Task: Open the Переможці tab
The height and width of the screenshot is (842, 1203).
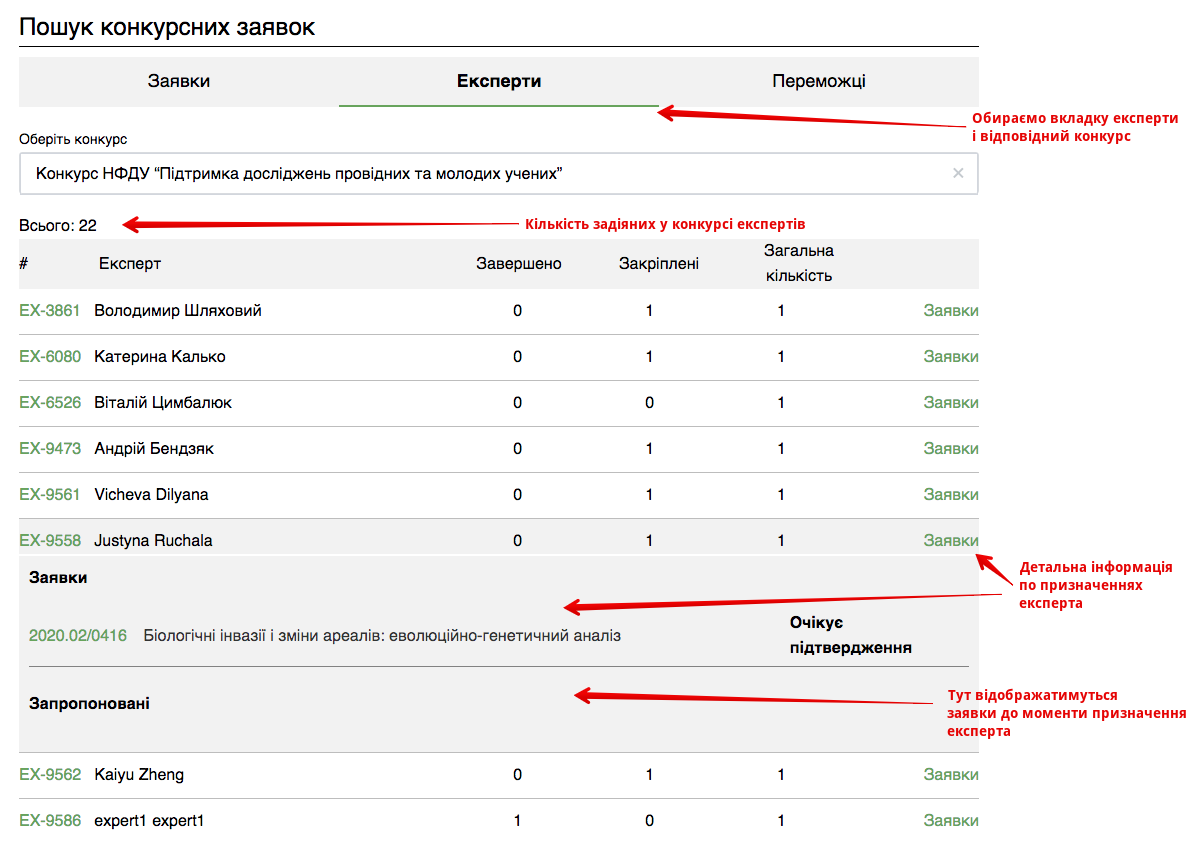Action: coord(818,82)
